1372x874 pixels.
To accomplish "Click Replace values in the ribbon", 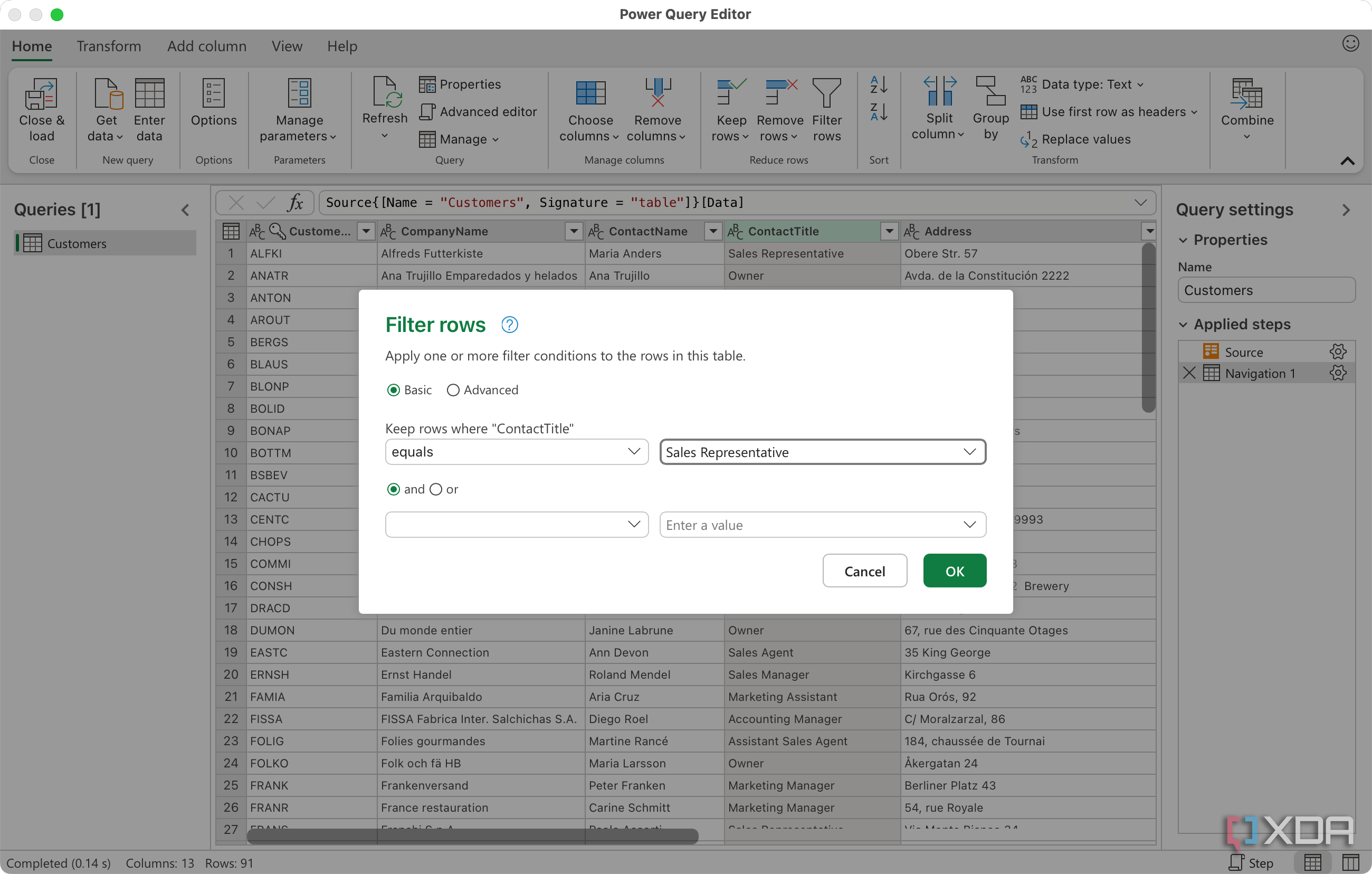I will pos(1076,139).
